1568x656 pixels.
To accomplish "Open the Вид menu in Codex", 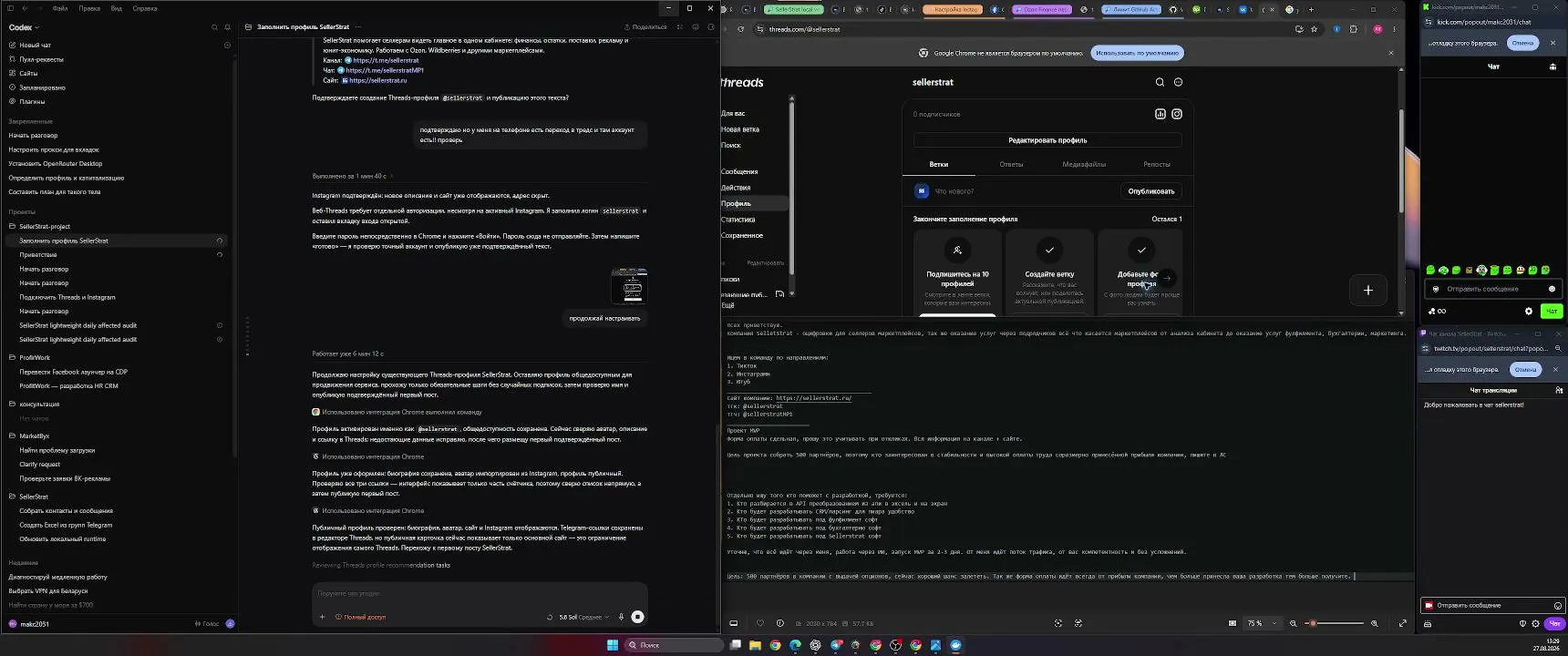I will click(x=116, y=8).
